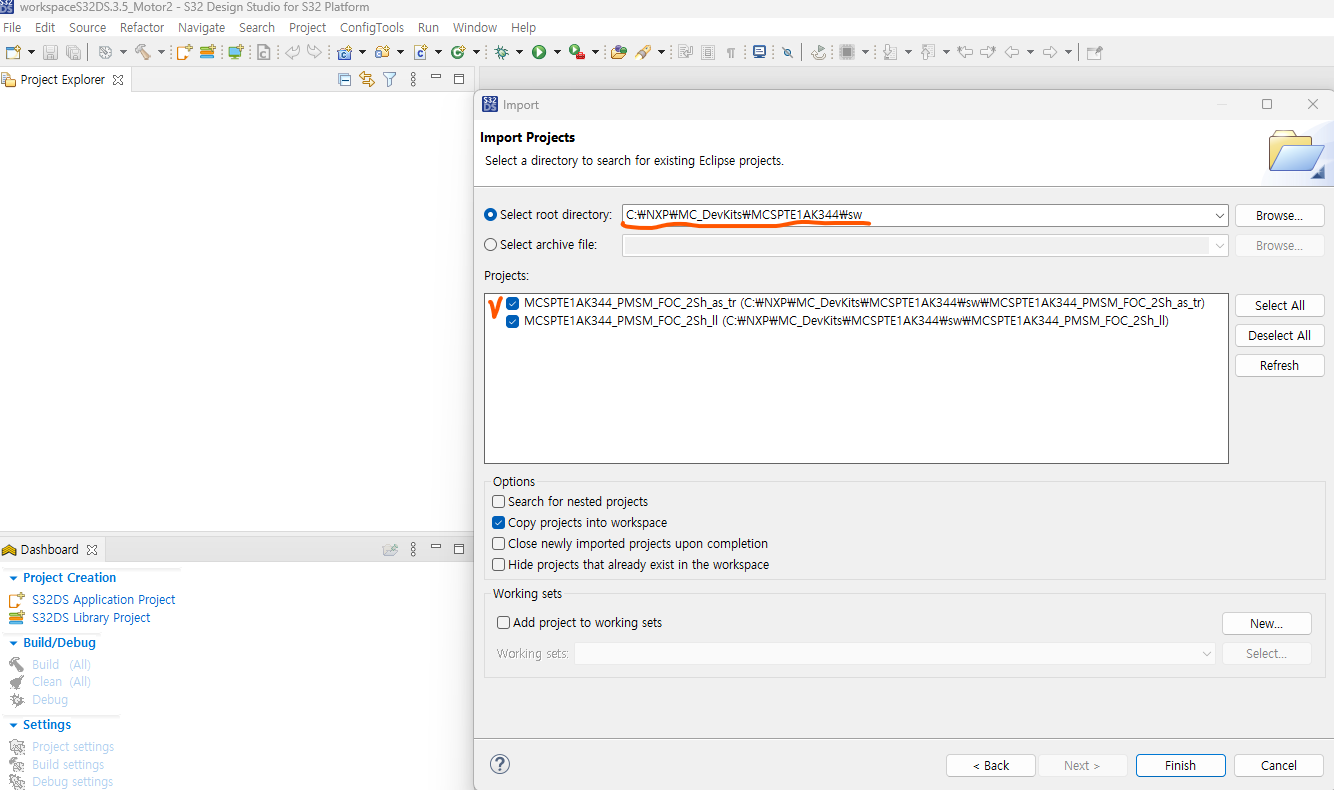Open the root directory dropdown arrow
This screenshot has height=790, width=1334.
[x=1218, y=215]
